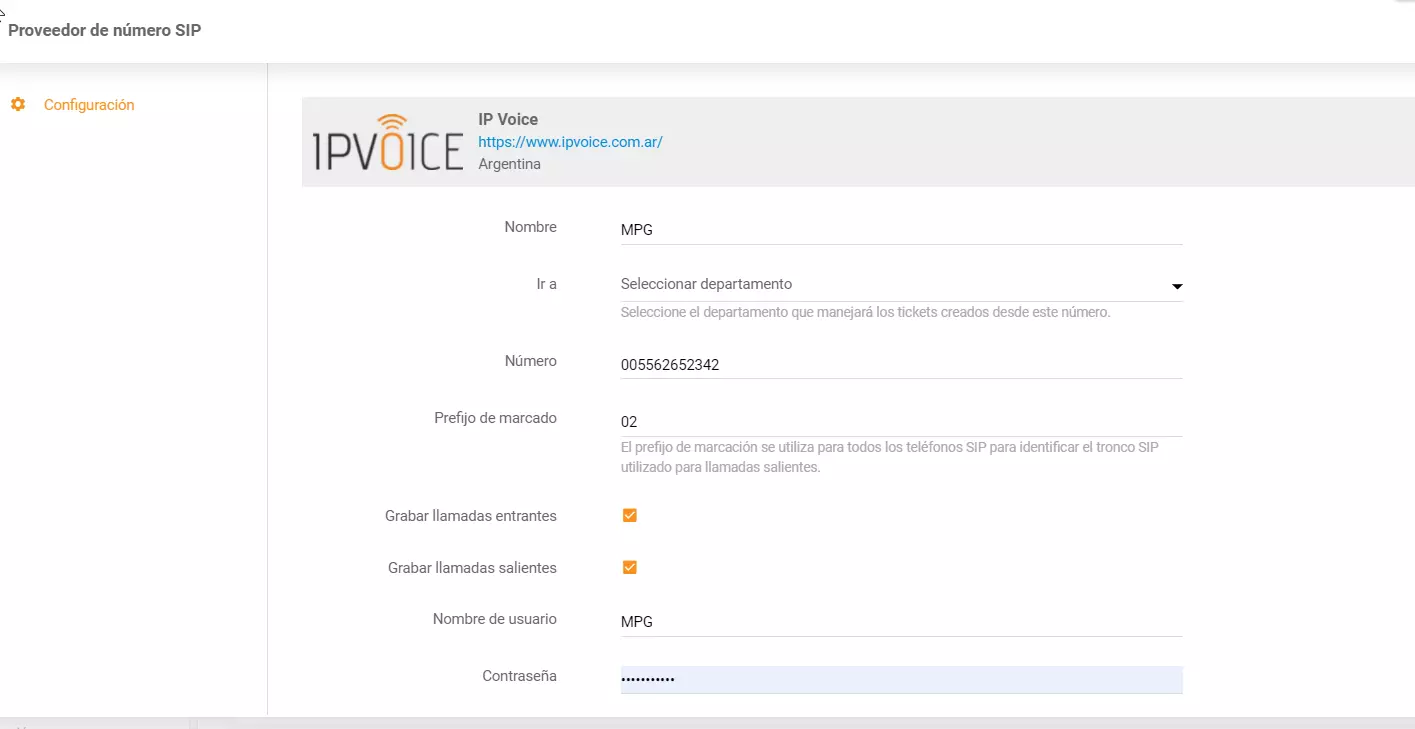Click the Argentina country label
Viewport: 1415px width, 729px height.
509,163
